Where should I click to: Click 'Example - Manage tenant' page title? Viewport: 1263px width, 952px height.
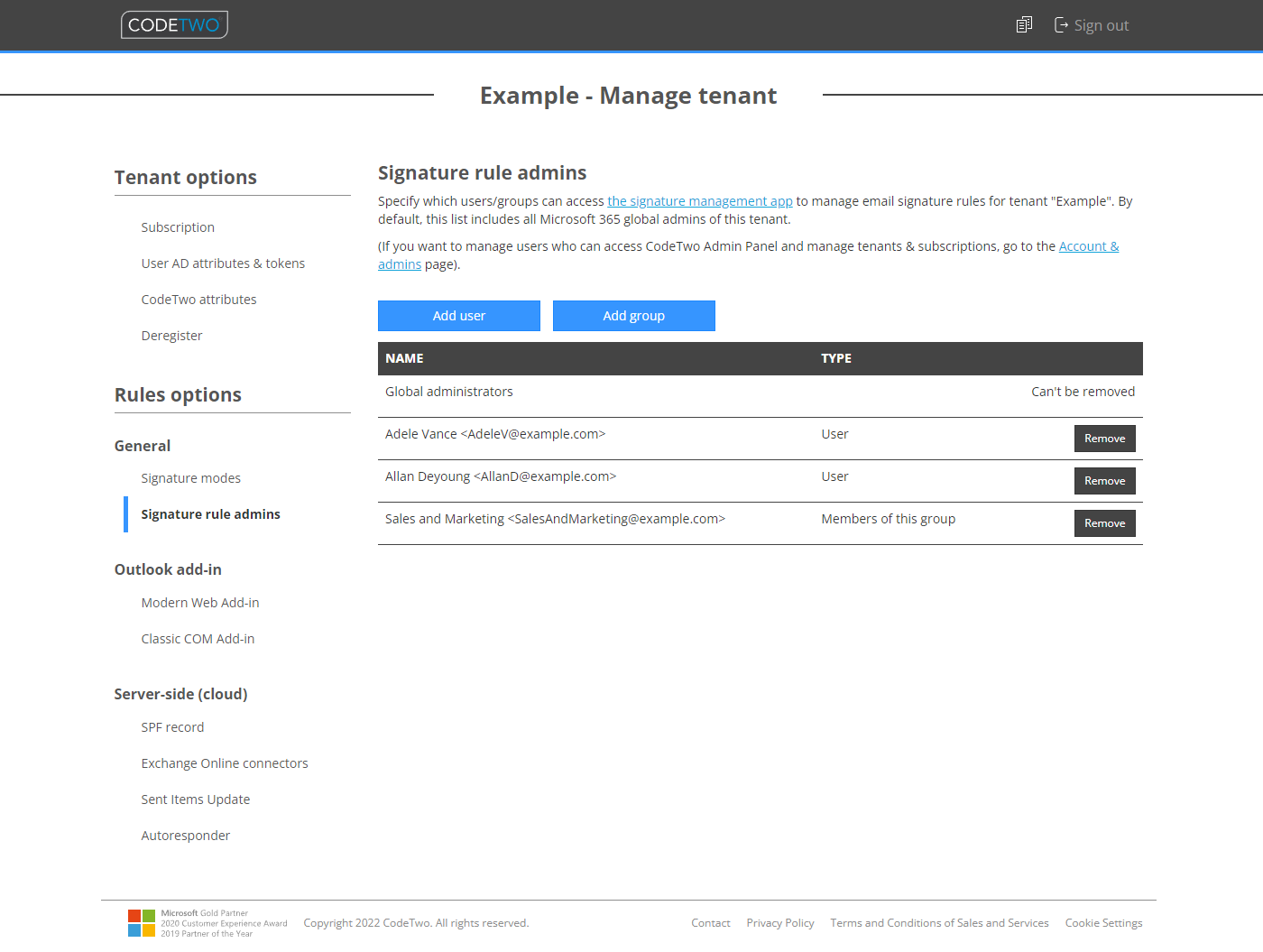point(628,96)
